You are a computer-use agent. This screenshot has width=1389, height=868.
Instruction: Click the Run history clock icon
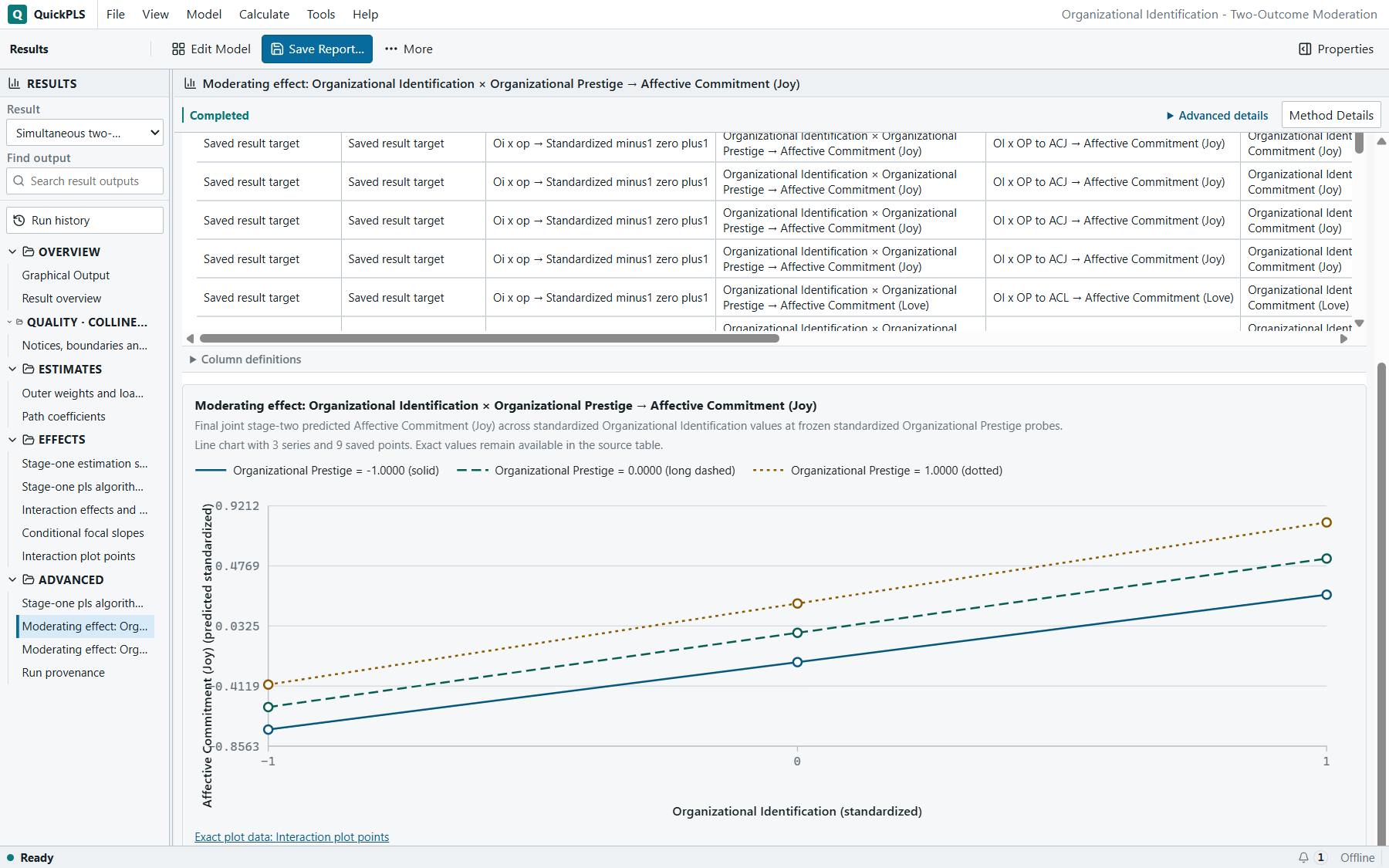tap(19, 220)
